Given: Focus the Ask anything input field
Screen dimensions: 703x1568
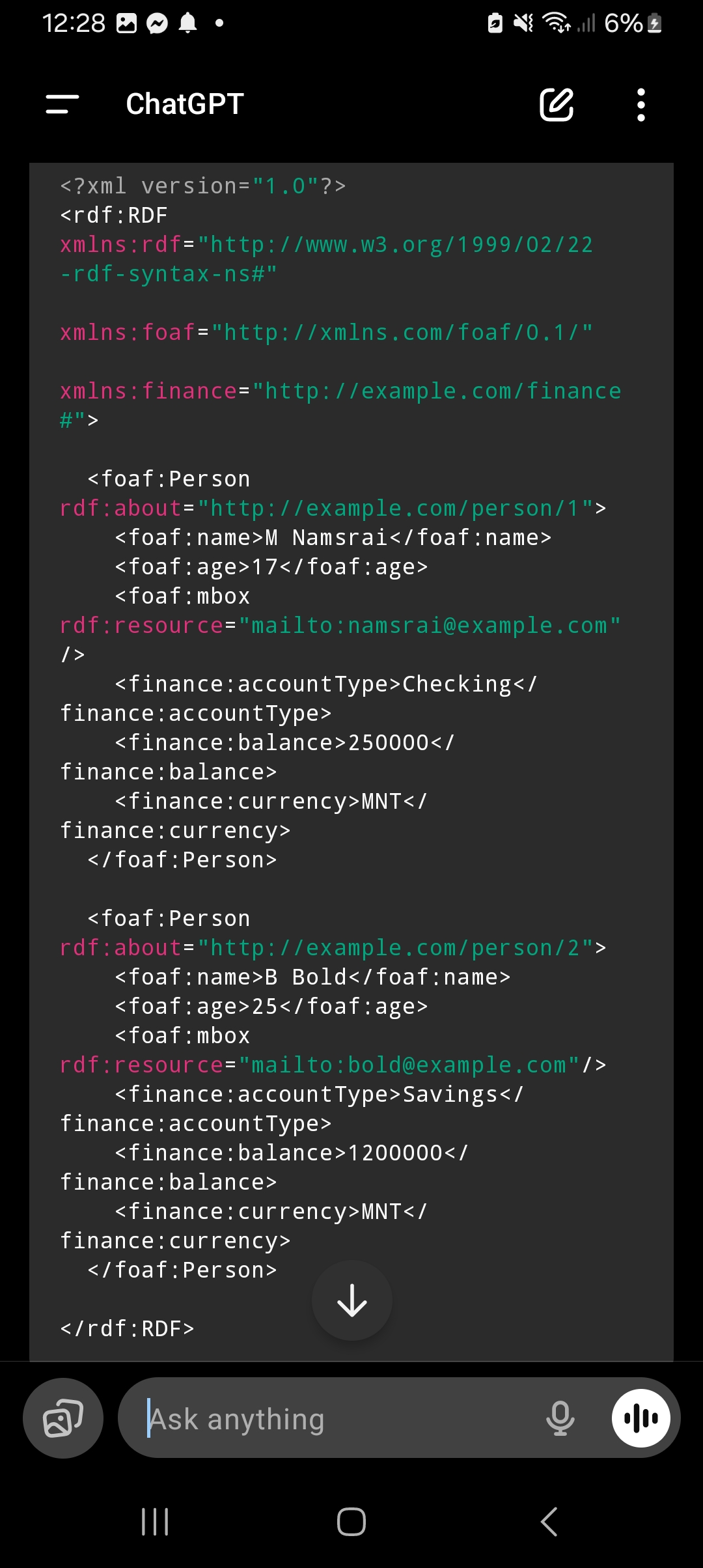Looking at the screenshot, I should click(338, 1419).
